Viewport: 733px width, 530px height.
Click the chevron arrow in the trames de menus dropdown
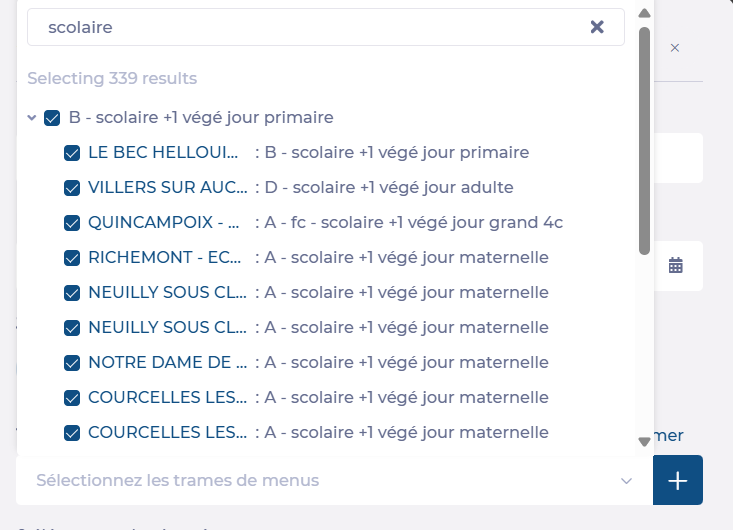click(627, 481)
